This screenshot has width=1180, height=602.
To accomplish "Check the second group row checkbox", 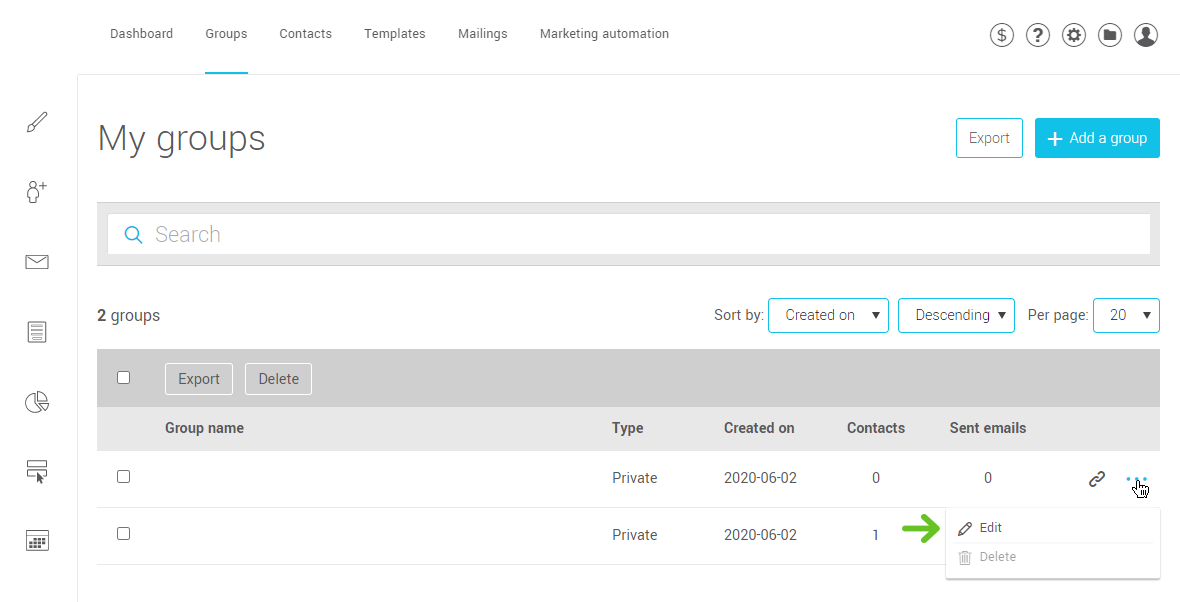I will coord(124,534).
